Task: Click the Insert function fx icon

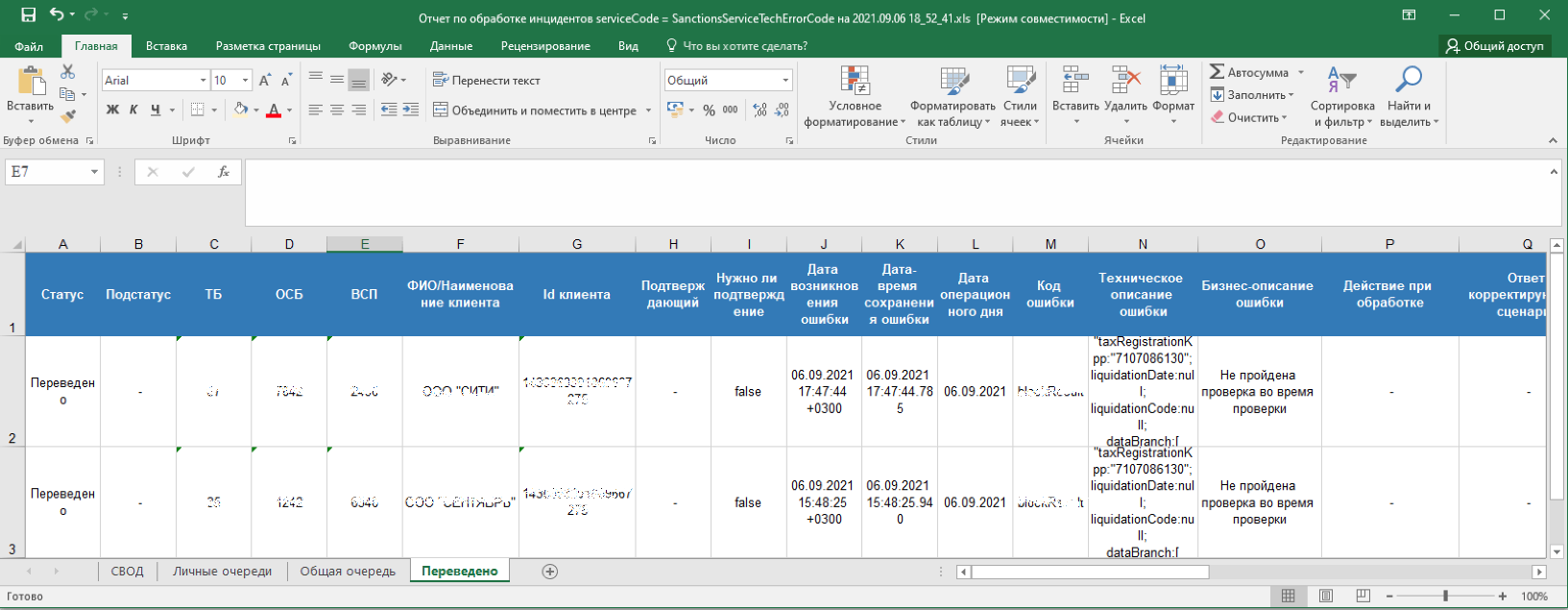Action: click(x=223, y=172)
